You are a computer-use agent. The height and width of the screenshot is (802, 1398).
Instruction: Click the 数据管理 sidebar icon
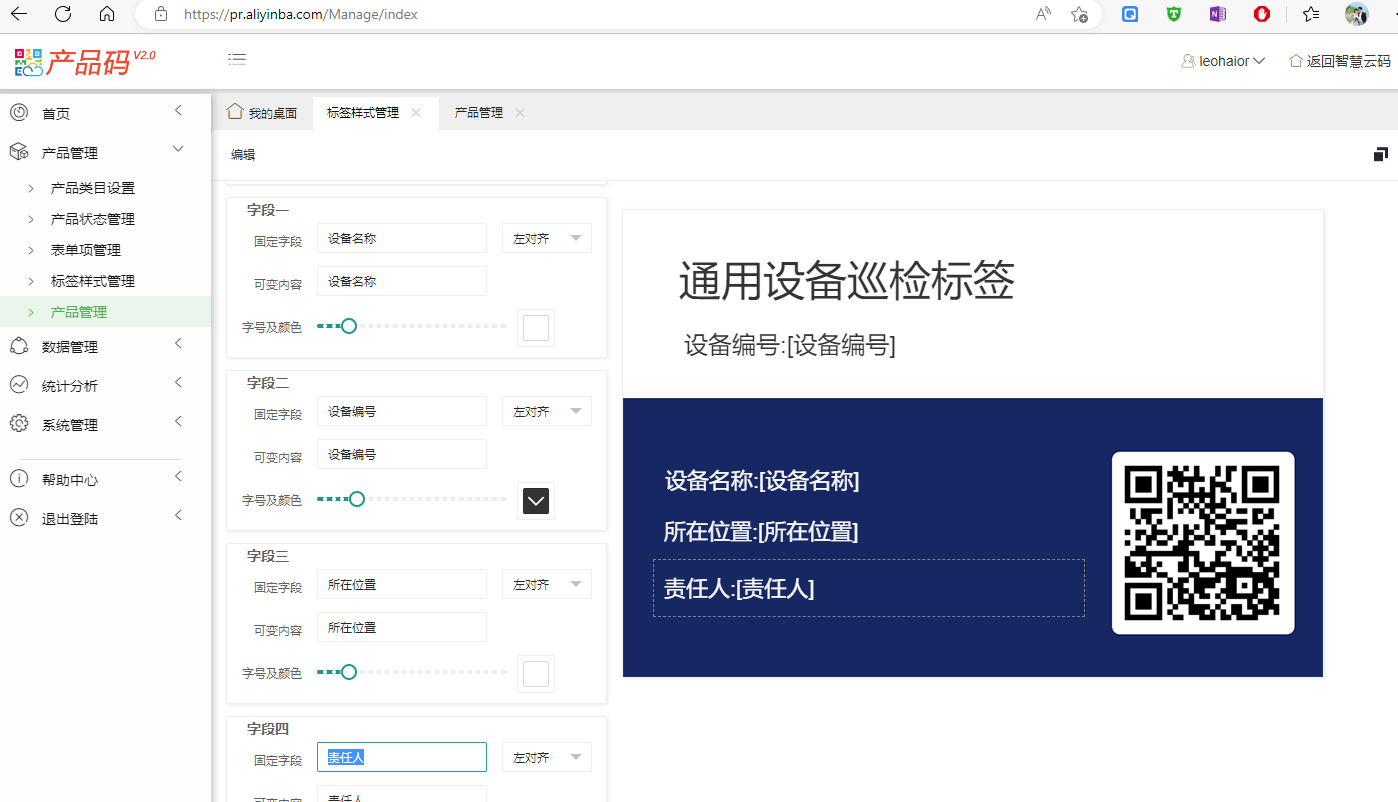coord(19,346)
